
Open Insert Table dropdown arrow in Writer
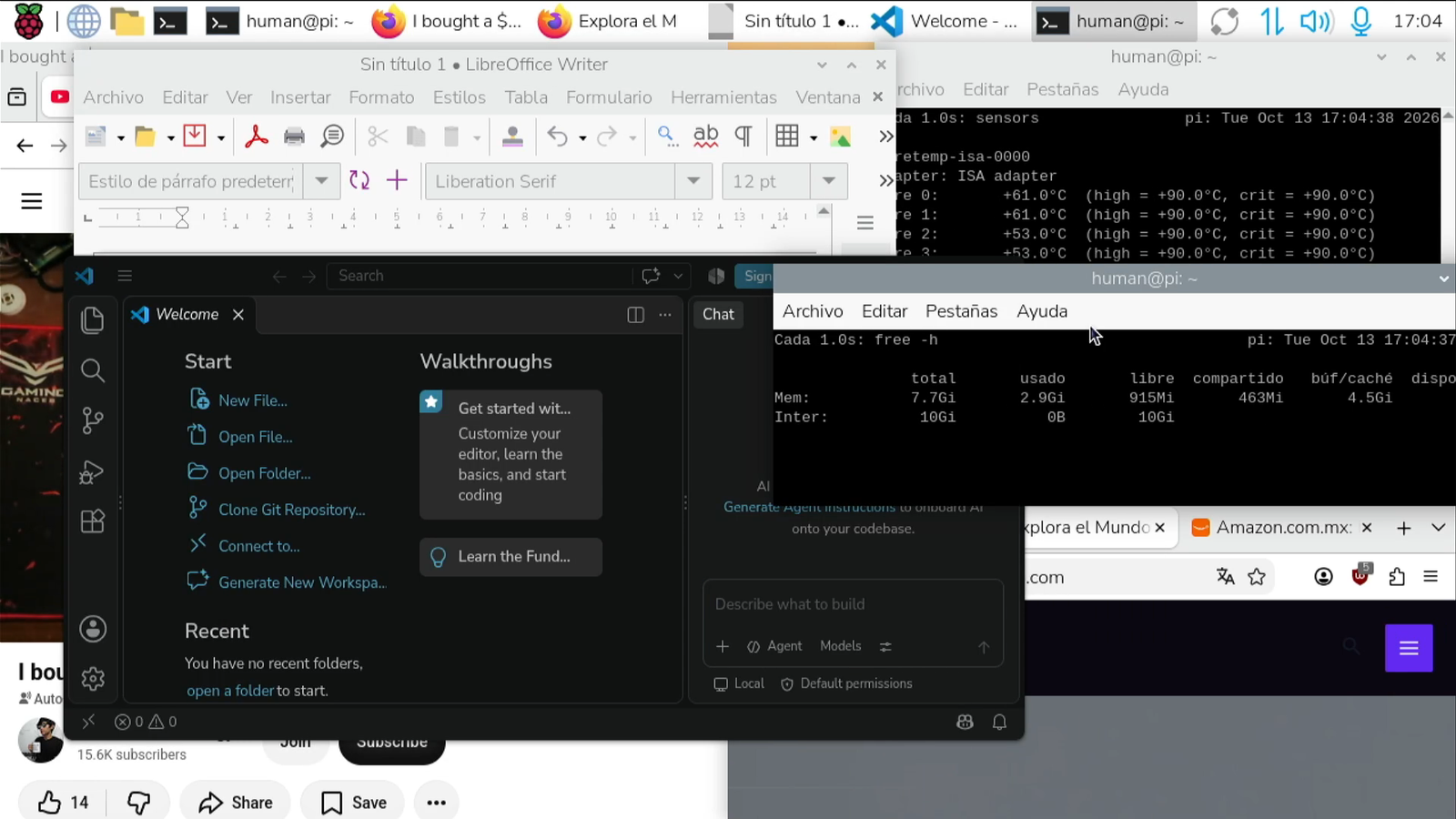814,137
